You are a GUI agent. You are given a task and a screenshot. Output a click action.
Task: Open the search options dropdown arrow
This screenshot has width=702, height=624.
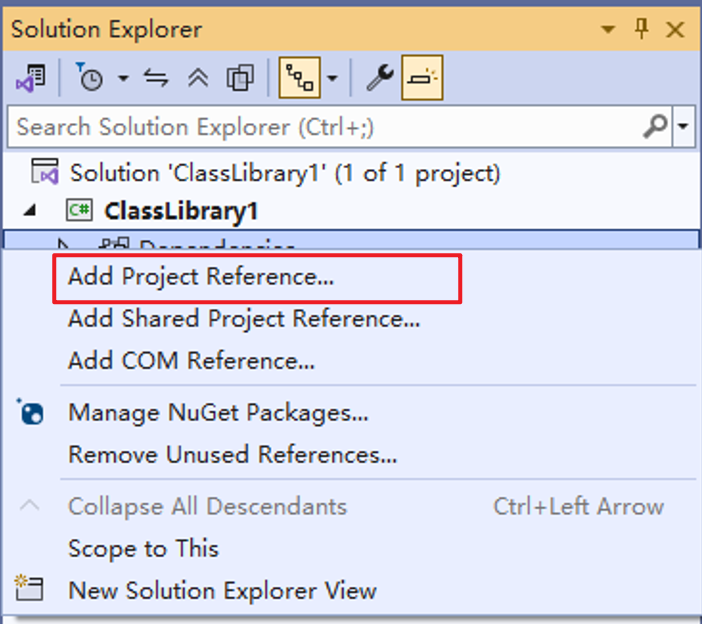(x=684, y=127)
